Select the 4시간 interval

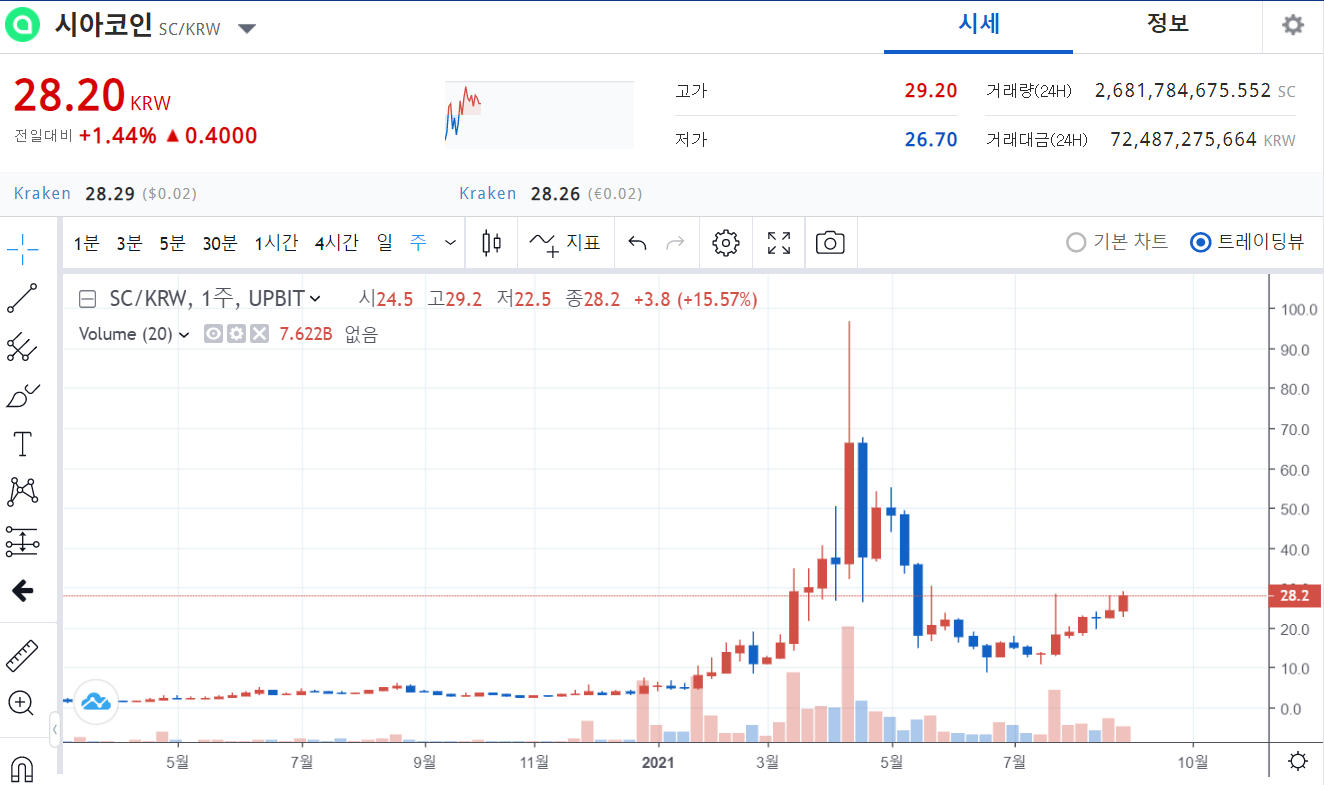click(336, 242)
